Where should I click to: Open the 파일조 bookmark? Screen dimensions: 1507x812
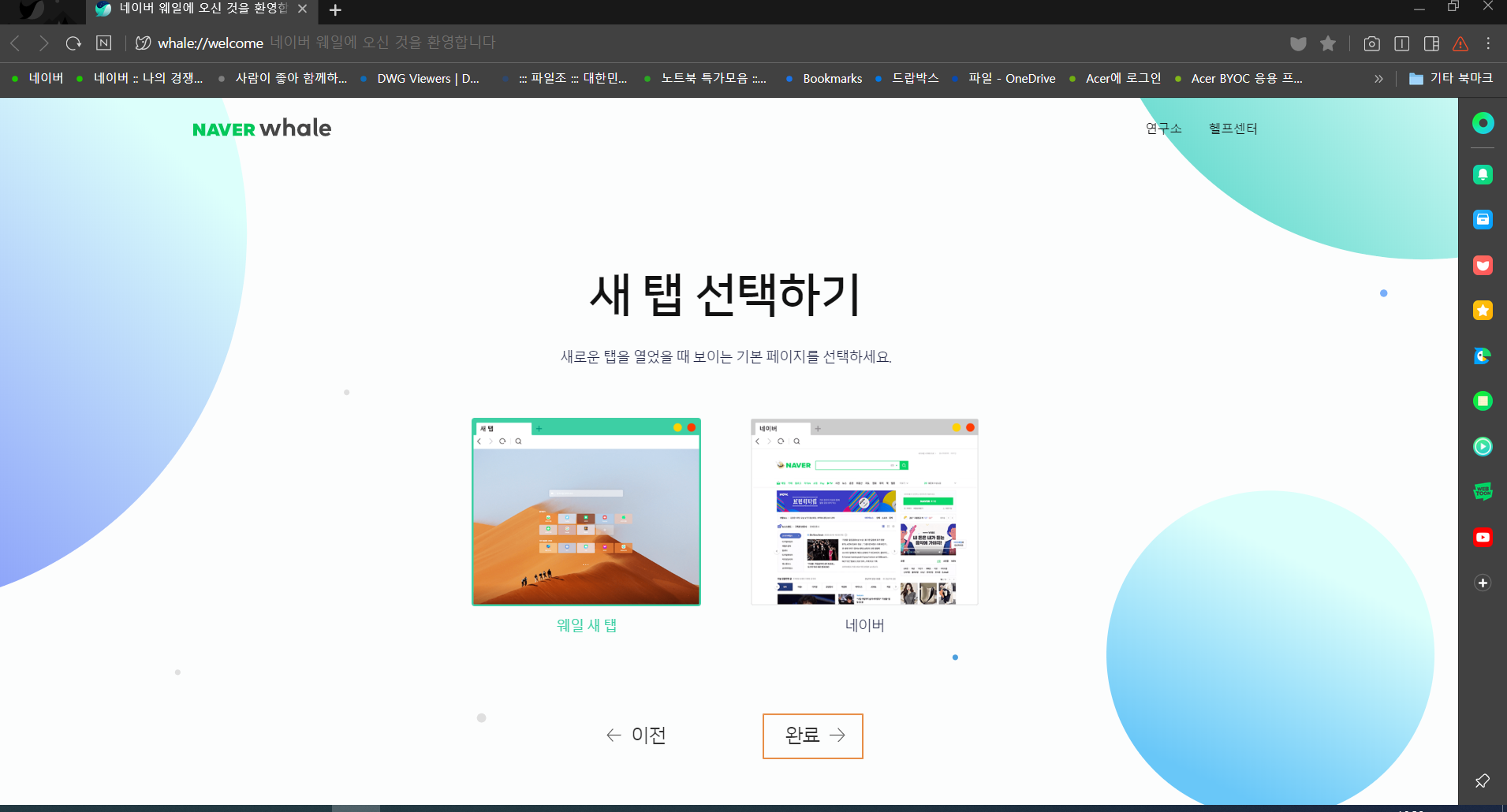point(566,78)
